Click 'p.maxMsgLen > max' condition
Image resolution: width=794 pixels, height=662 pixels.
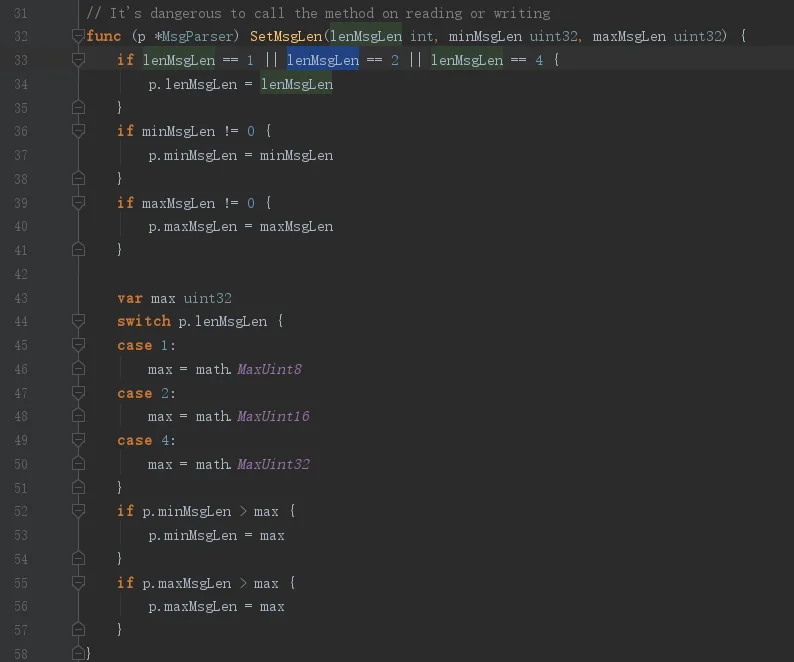pyautogui.click(x=211, y=583)
